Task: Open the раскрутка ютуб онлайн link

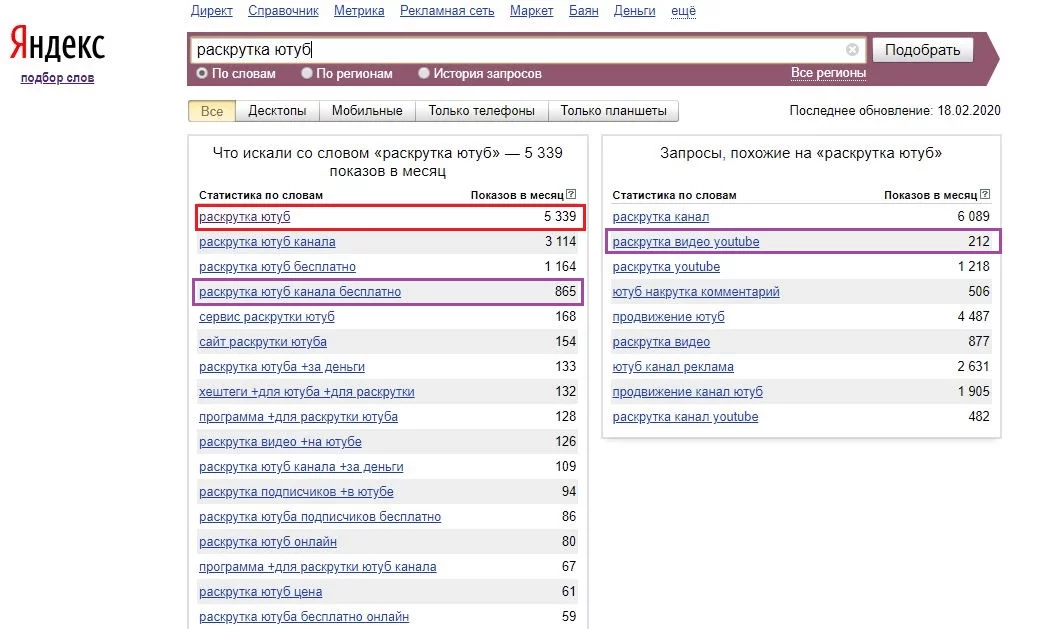Action: (x=268, y=542)
